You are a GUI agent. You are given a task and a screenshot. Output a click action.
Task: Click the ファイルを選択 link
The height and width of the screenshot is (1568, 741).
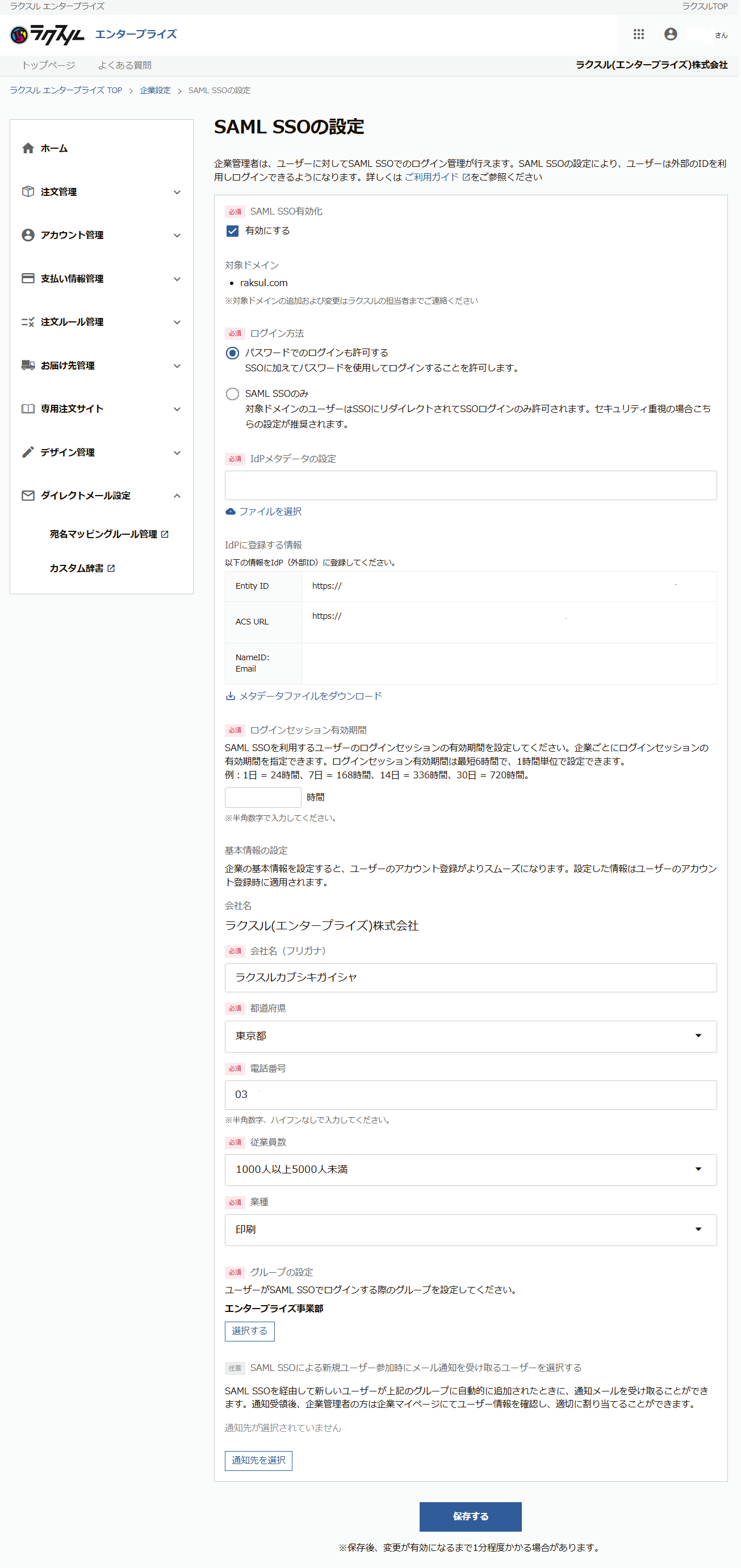(x=270, y=512)
